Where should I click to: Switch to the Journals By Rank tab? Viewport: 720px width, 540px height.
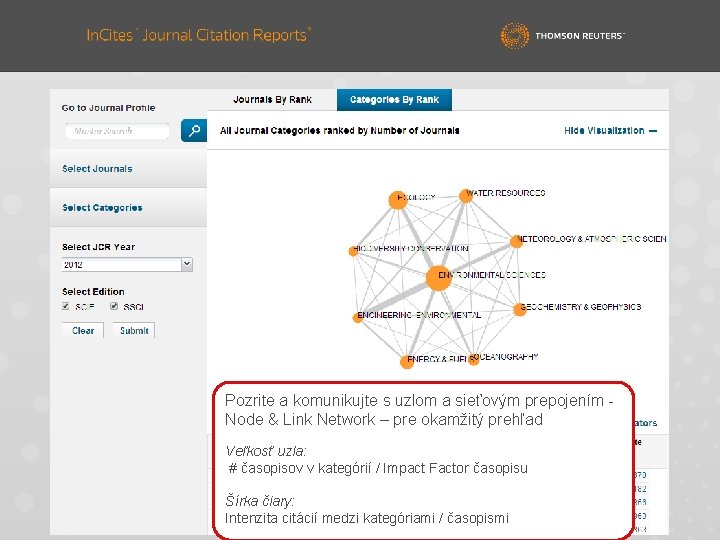click(272, 100)
